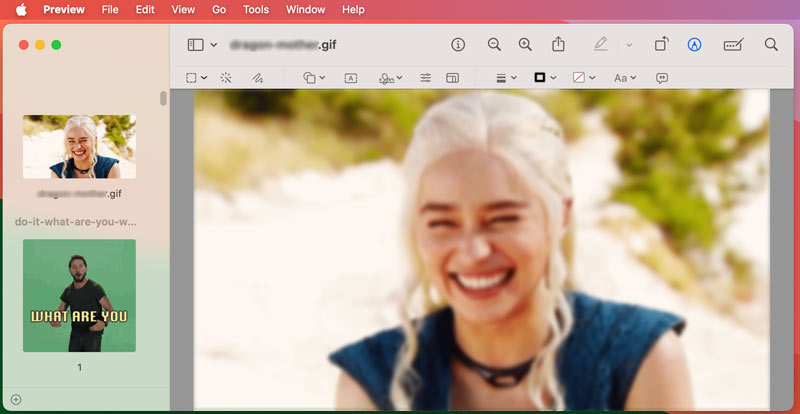Viewport: 800px width, 414px height.
Task: Click the sidebar scrollbar handle
Action: 163,98
